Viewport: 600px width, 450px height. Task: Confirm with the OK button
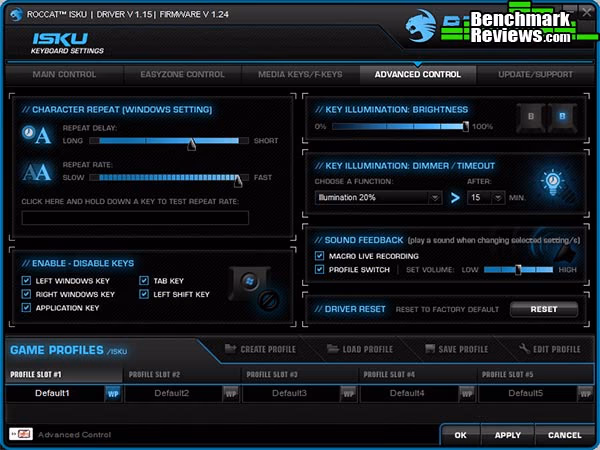pyautogui.click(x=460, y=435)
